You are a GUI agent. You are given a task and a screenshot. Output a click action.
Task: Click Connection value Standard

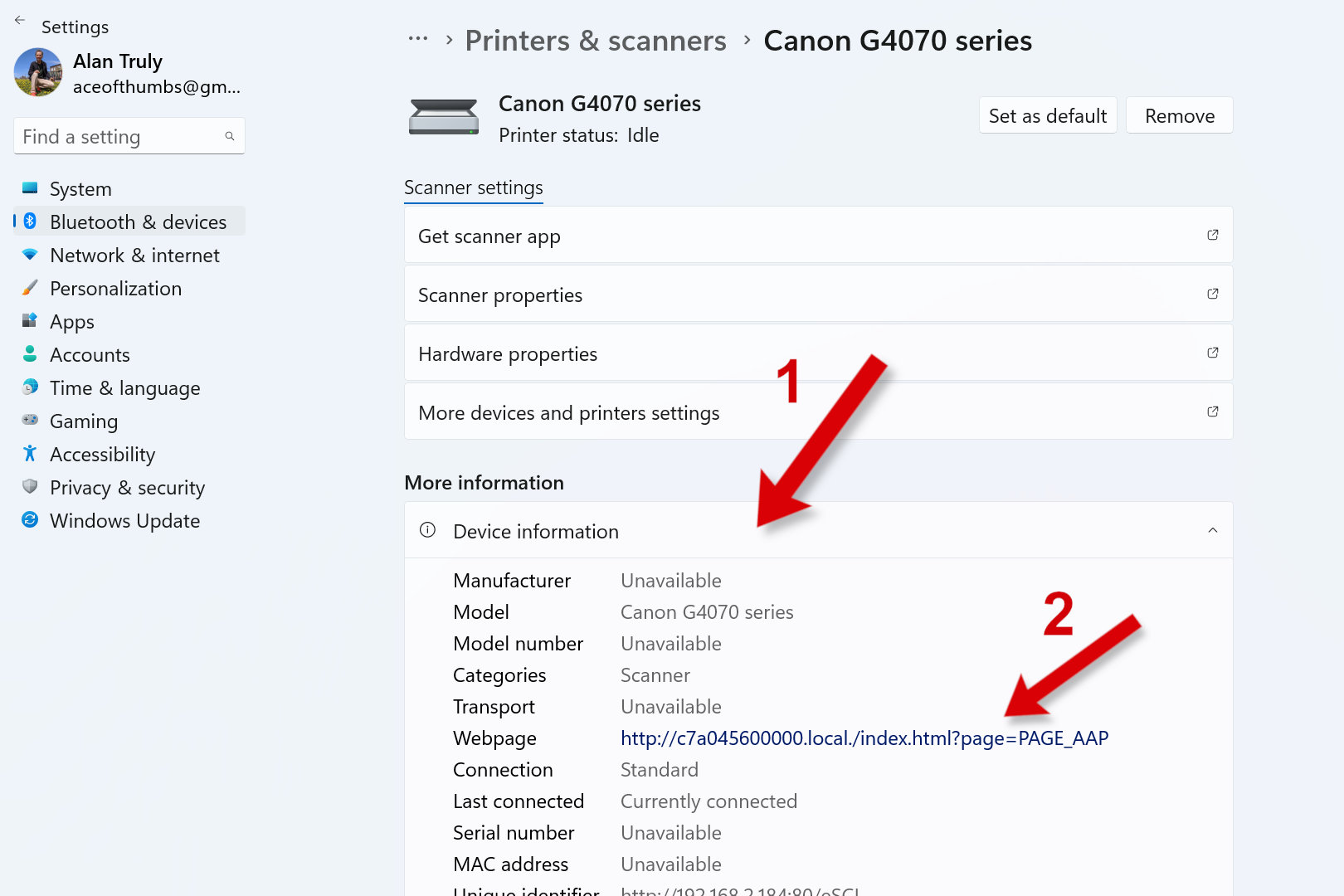coord(660,770)
